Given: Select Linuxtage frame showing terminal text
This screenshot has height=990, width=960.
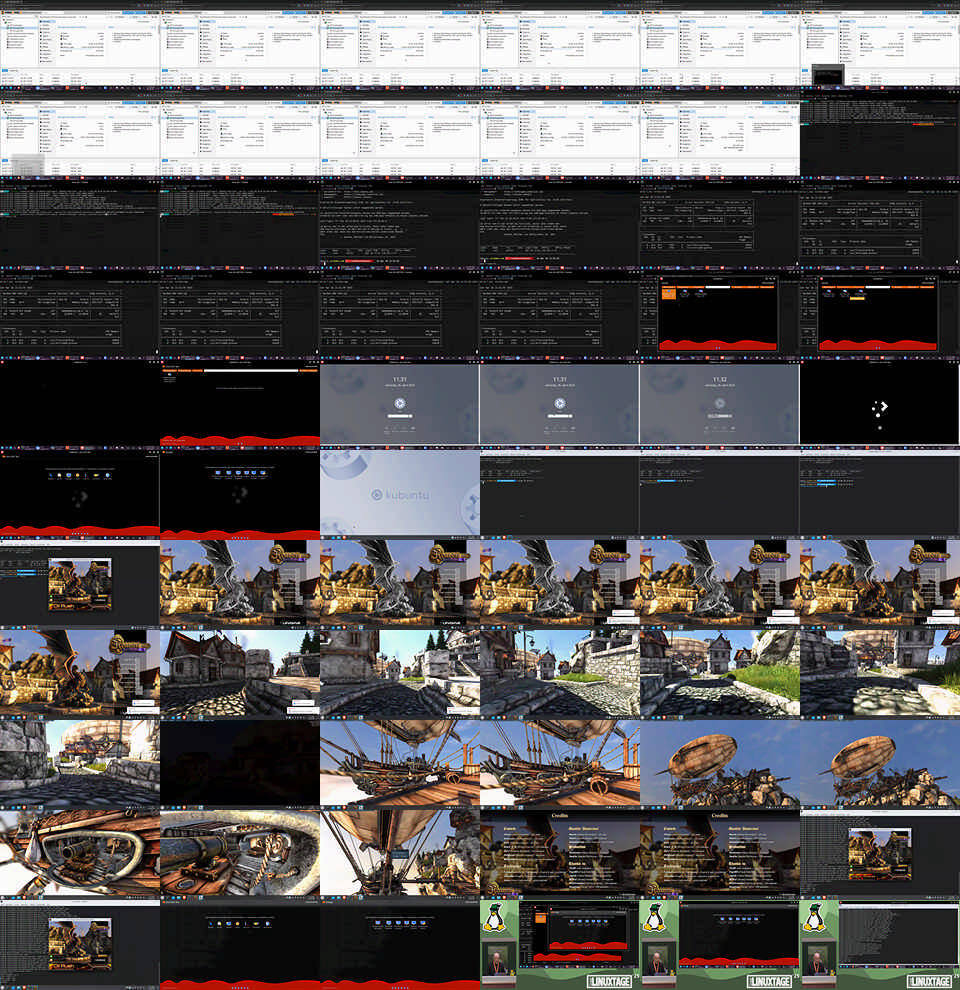Looking at the screenshot, I should click(880, 945).
